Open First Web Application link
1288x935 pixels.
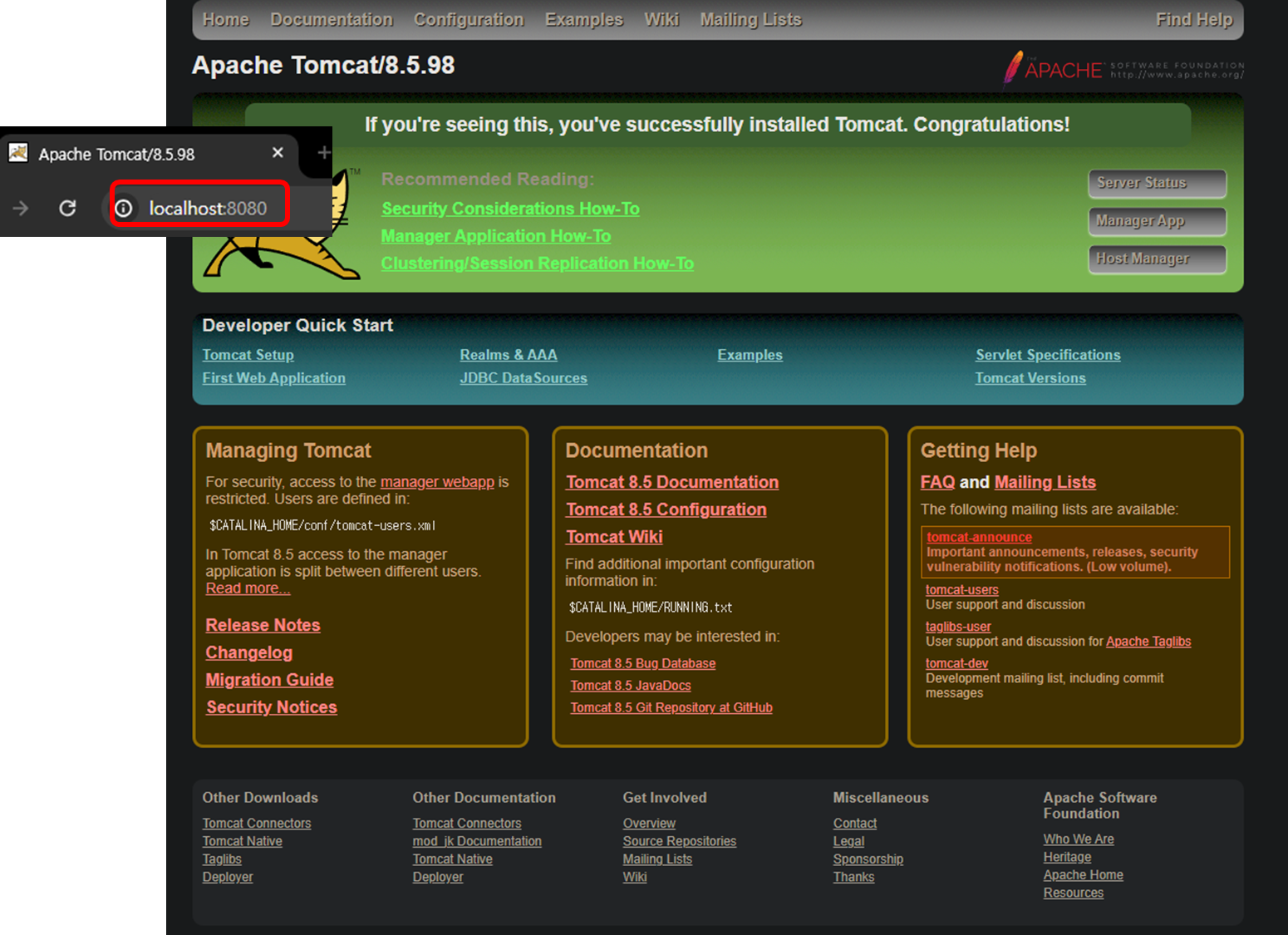(x=273, y=378)
